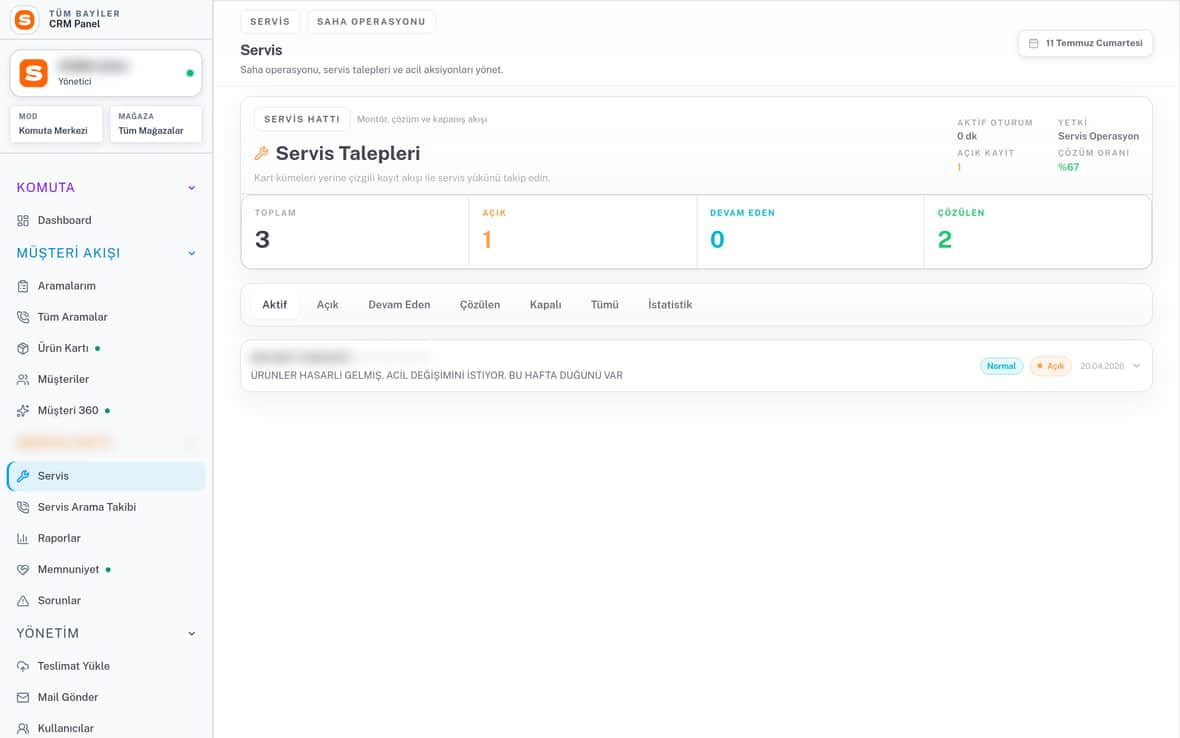Click the %67 çözüm oranı value

click(x=1068, y=167)
